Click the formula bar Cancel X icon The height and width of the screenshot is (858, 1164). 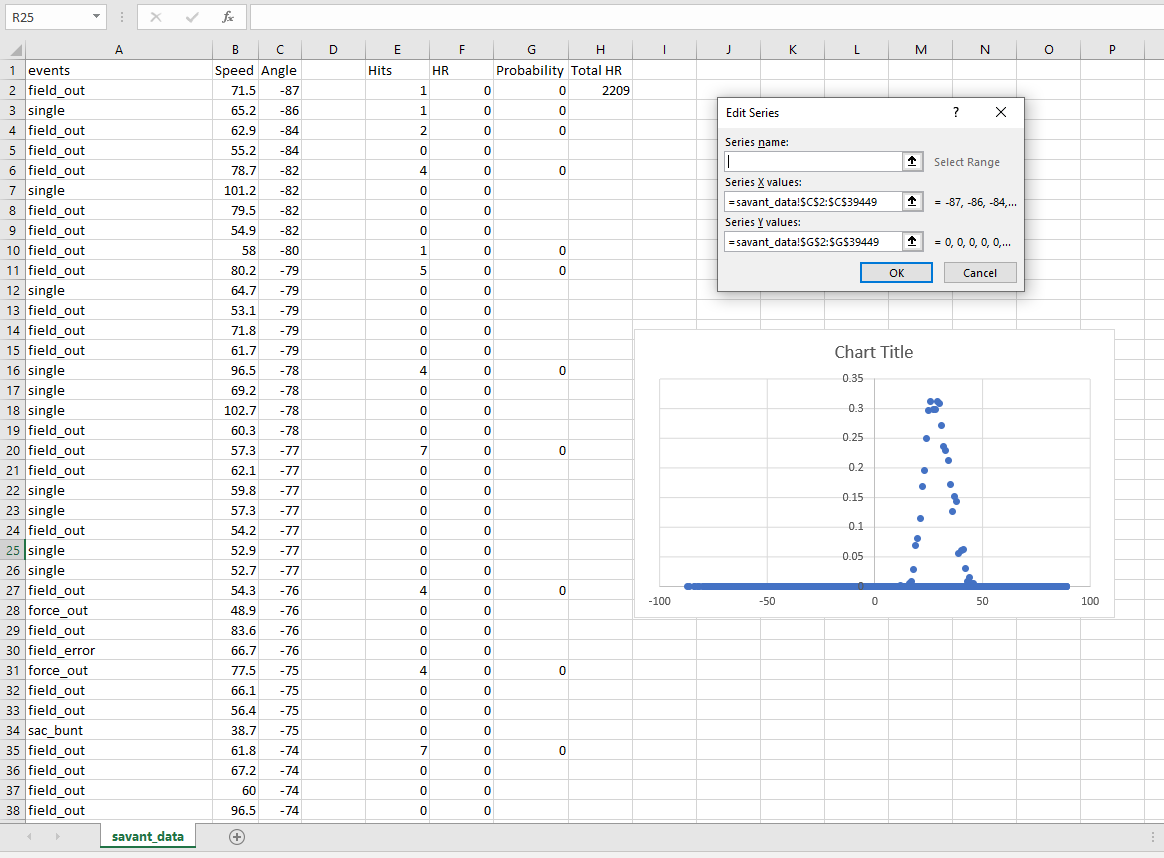[156, 17]
